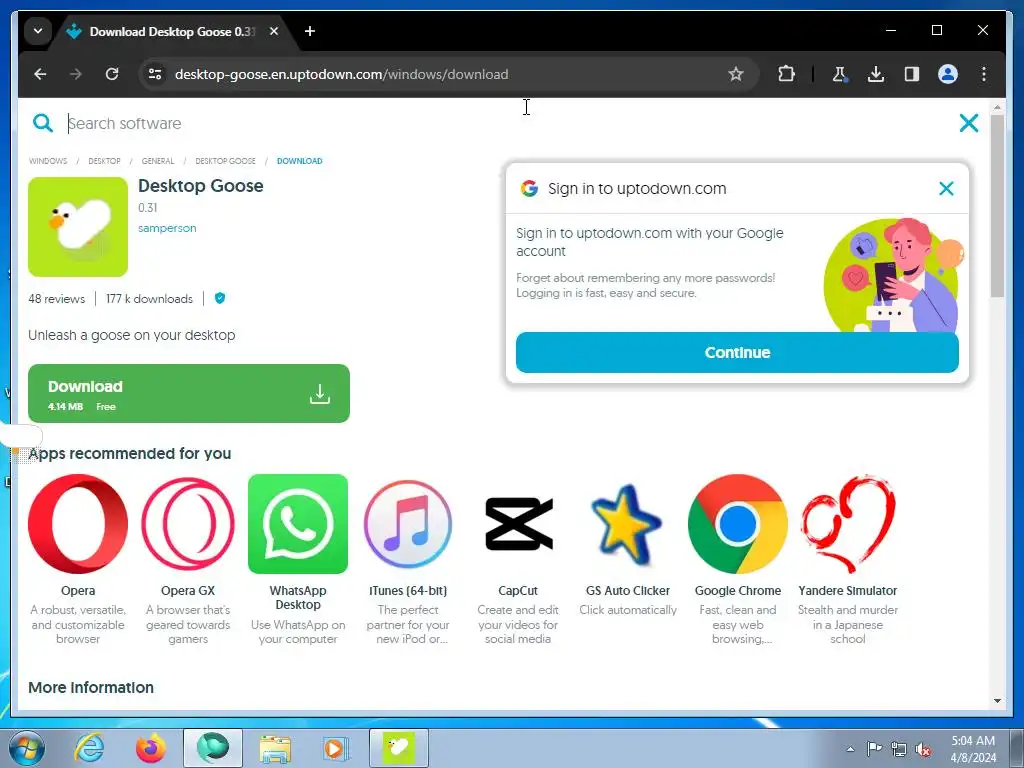Bookmark this page with the star icon
The image size is (1024, 768).
pyautogui.click(x=736, y=74)
